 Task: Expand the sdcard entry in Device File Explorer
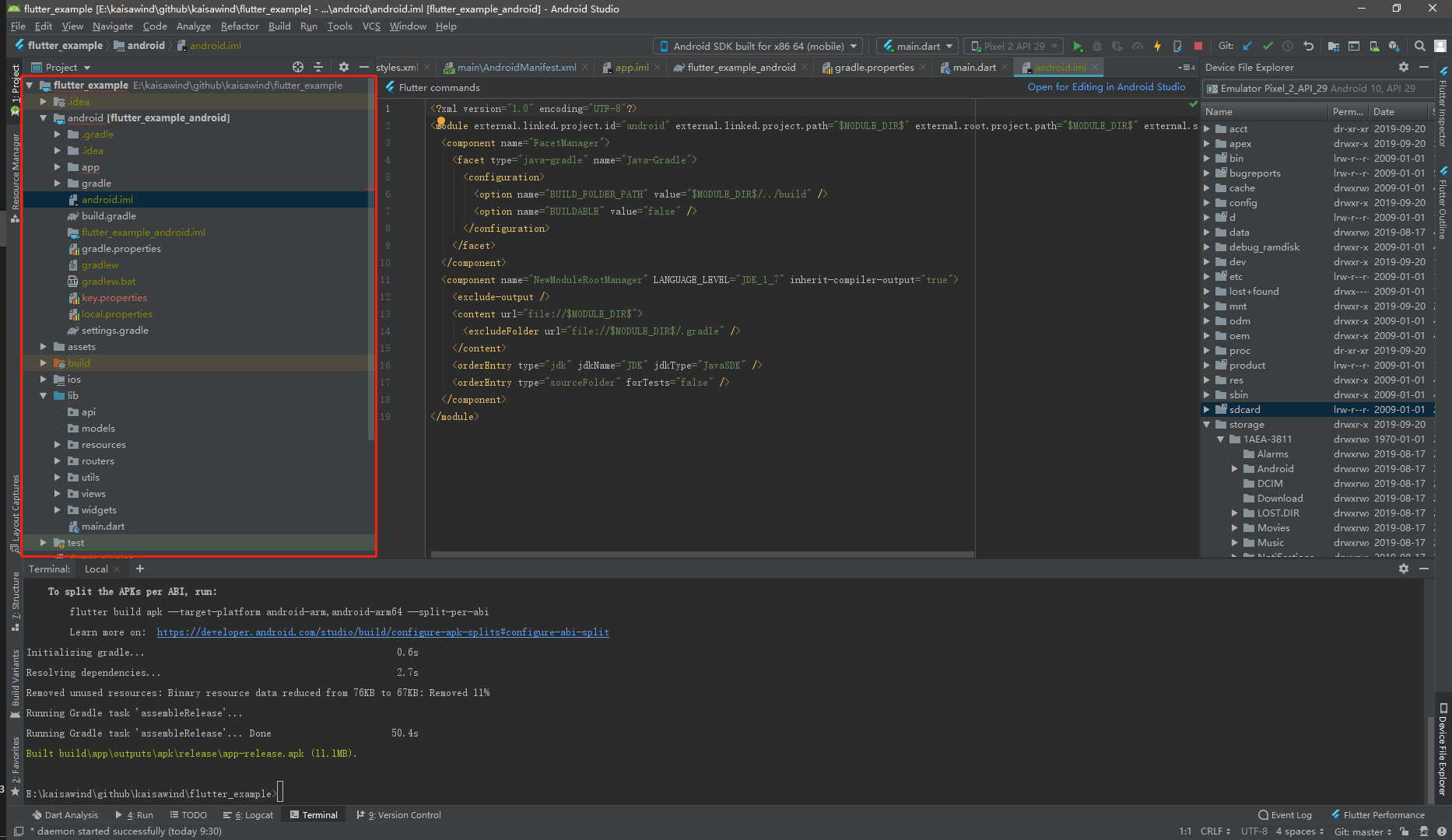tap(1207, 410)
